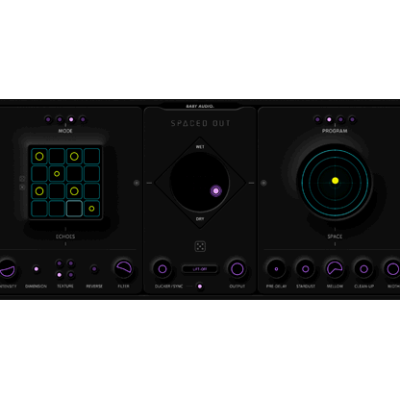Click the Clean-Up knob
The image size is (400, 400).
[364, 269]
